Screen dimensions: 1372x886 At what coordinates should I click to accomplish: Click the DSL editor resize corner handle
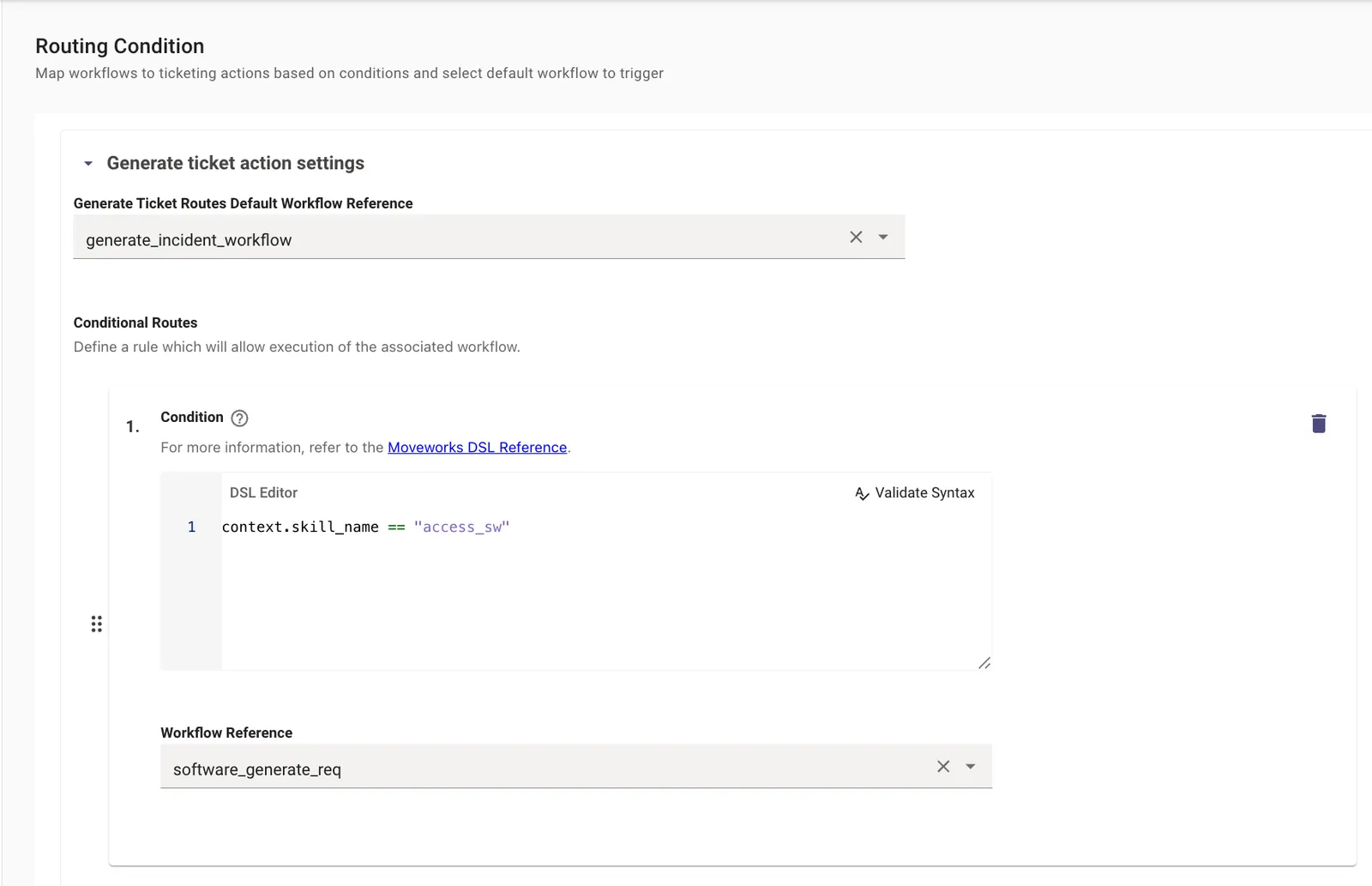tap(984, 663)
